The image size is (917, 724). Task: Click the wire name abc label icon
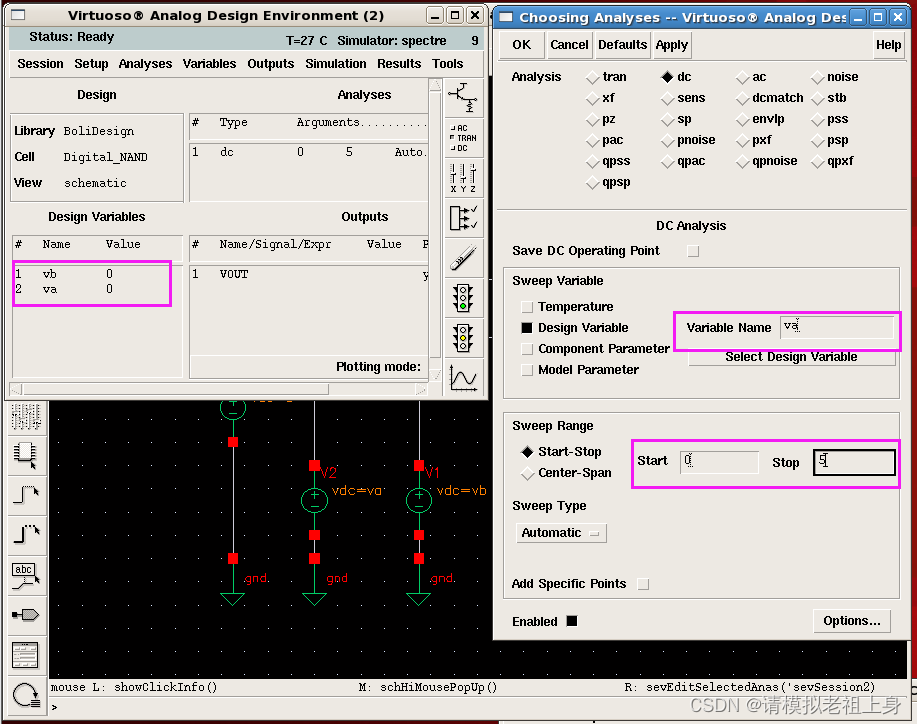(26, 575)
